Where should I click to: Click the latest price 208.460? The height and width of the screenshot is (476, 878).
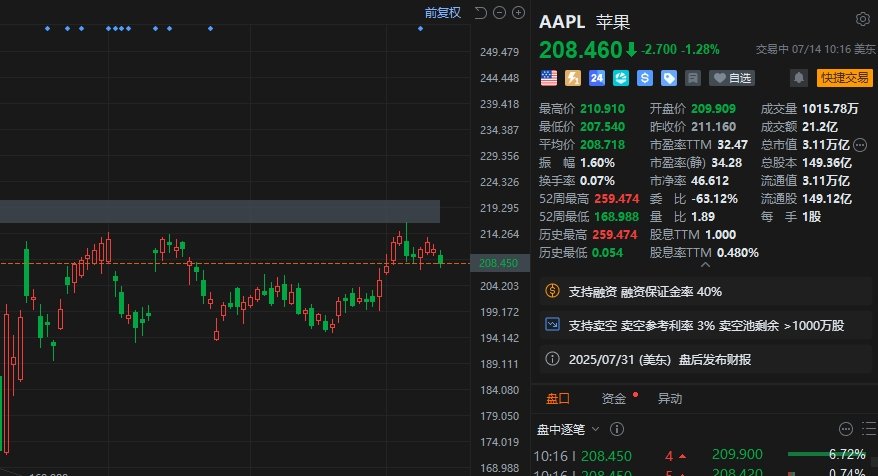[581, 50]
